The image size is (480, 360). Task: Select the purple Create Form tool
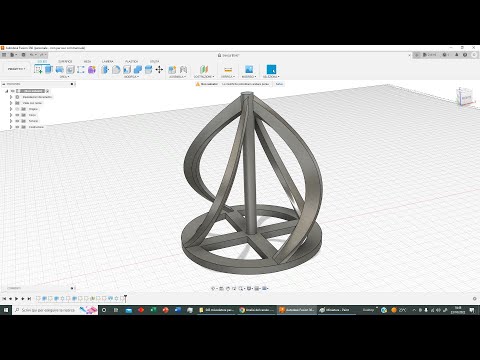click(x=92, y=69)
